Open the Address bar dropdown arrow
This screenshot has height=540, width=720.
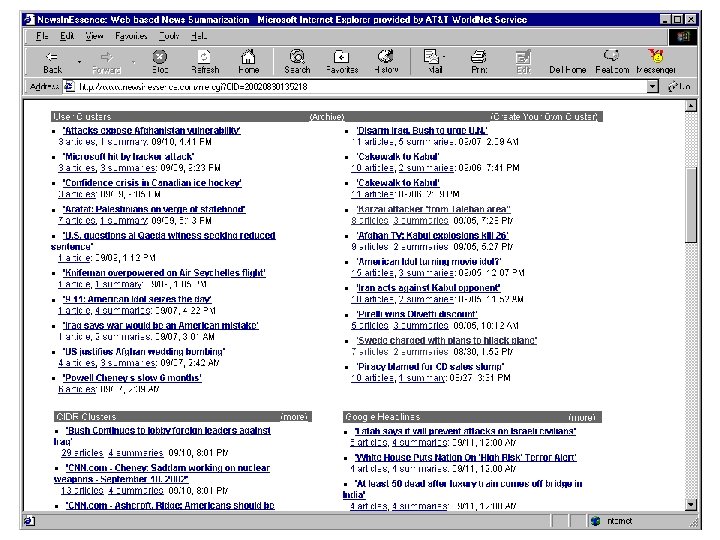652,86
